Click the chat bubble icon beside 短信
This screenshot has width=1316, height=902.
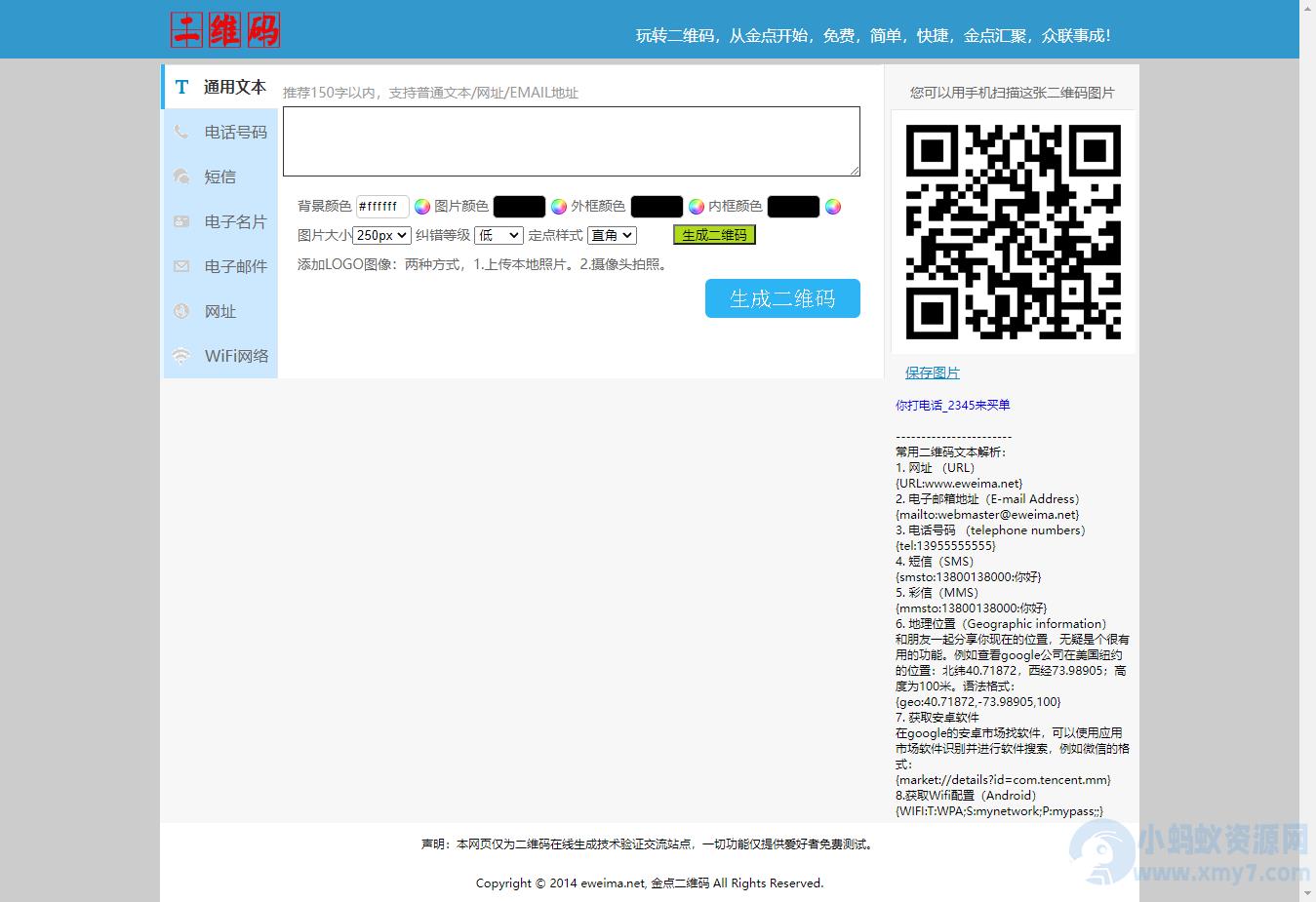181,176
